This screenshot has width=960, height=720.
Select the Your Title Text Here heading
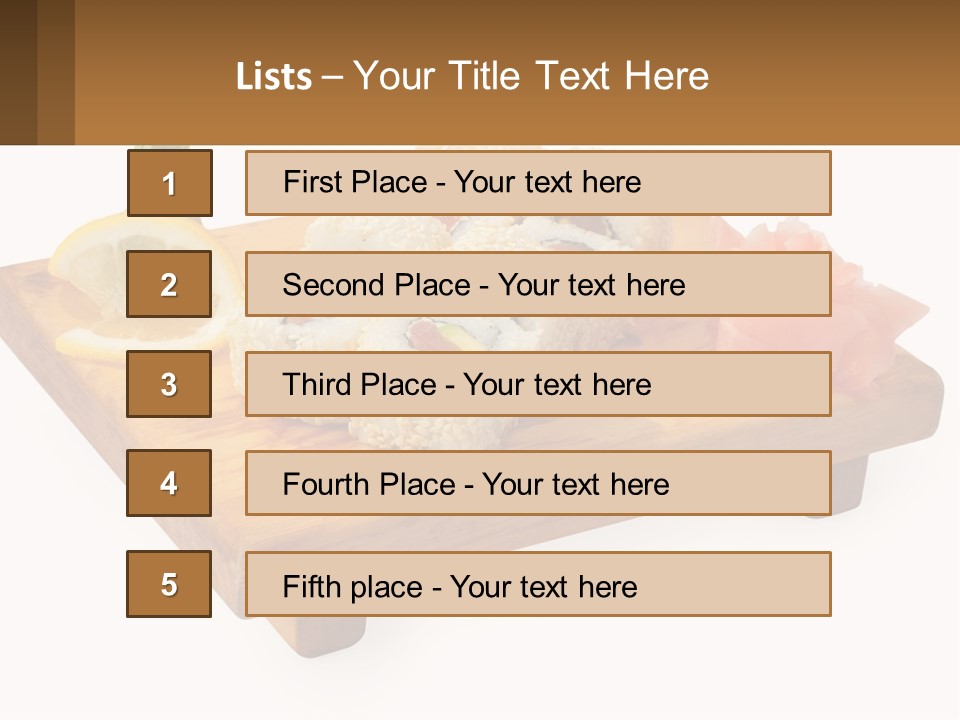[x=531, y=76]
